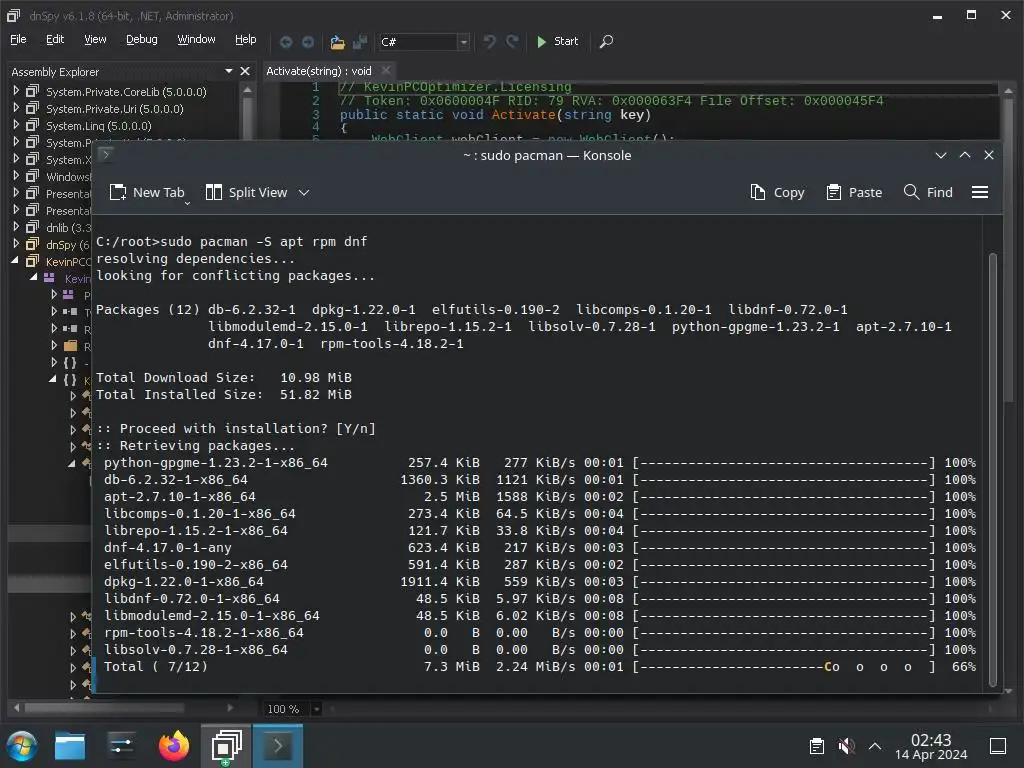The height and width of the screenshot is (768, 1024).
Task: Expand System.Private.Uri node
Action: (16, 108)
